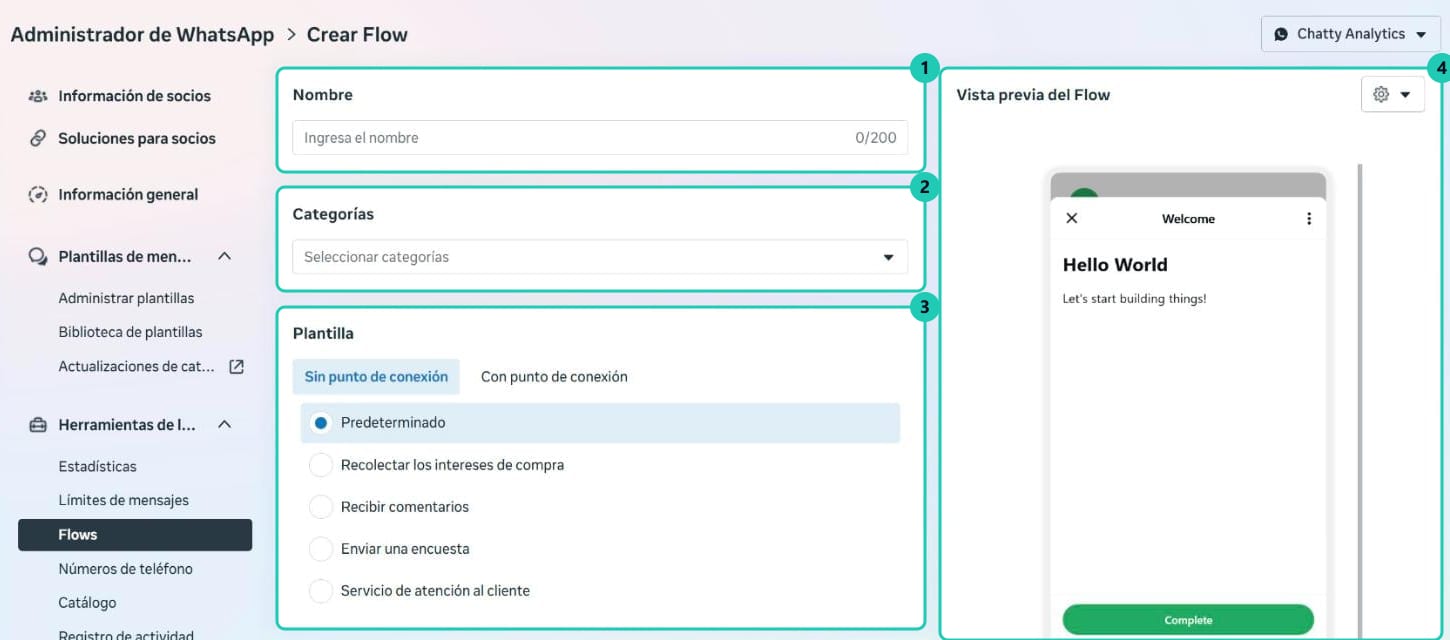The height and width of the screenshot is (640, 1450).
Task: Select the Predeterminado radio option
Action: click(x=320, y=422)
